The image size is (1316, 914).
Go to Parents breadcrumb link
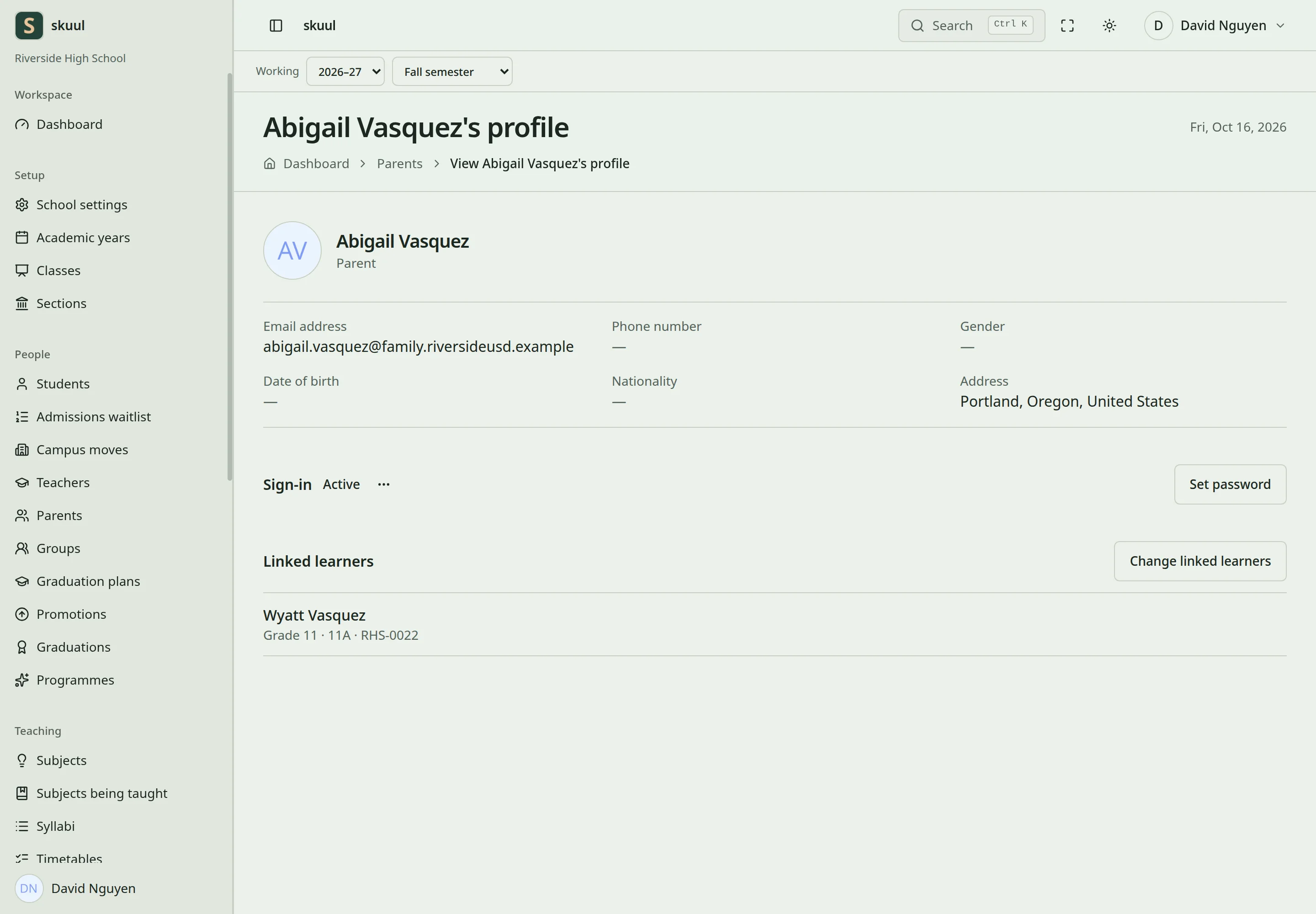point(399,164)
